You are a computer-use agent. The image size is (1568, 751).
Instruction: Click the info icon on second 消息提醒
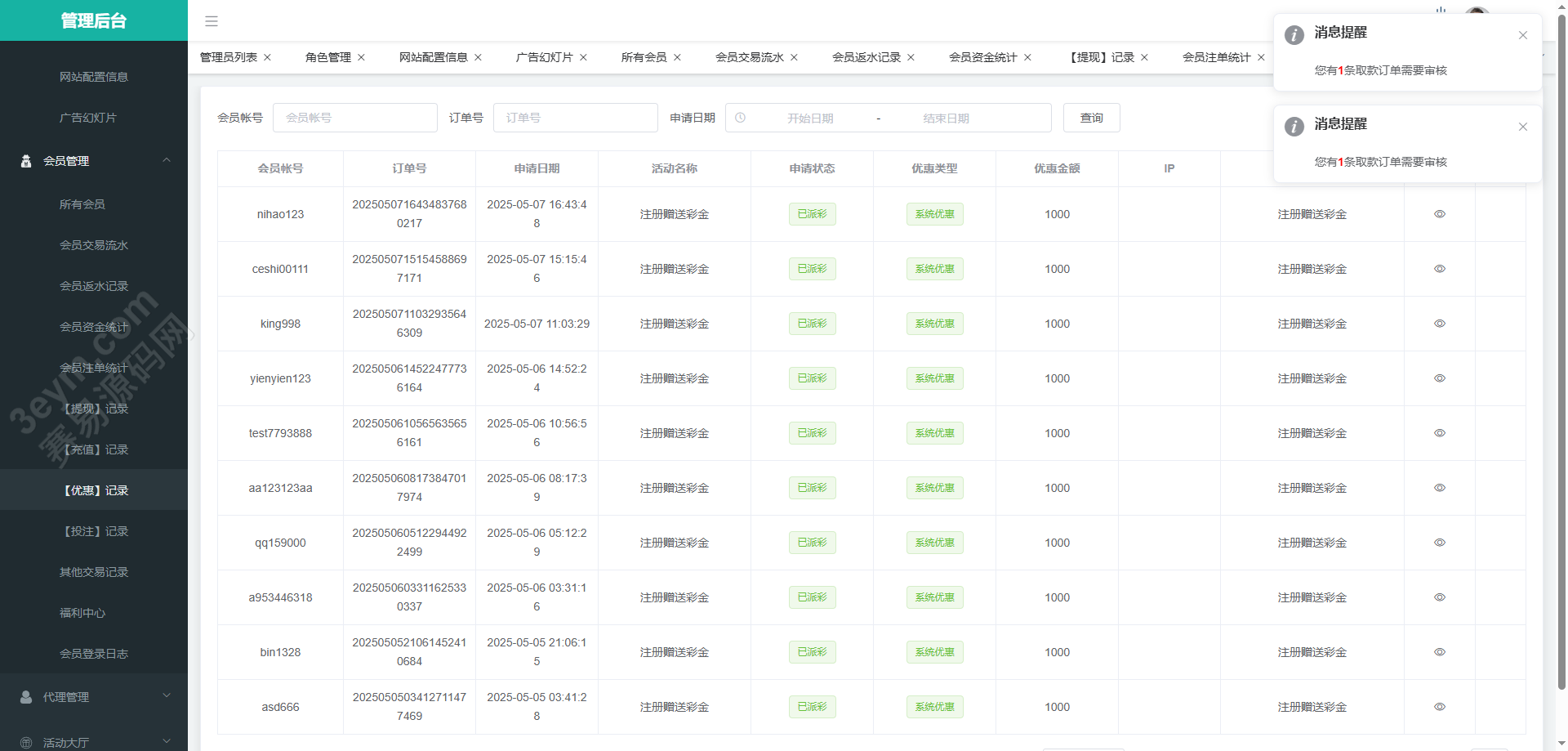[1294, 126]
